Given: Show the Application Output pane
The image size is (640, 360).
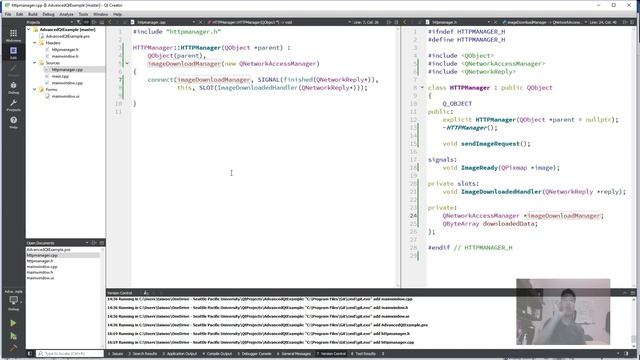Looking at the screenshot, I should pyautogui.click(x=180, y=353).
